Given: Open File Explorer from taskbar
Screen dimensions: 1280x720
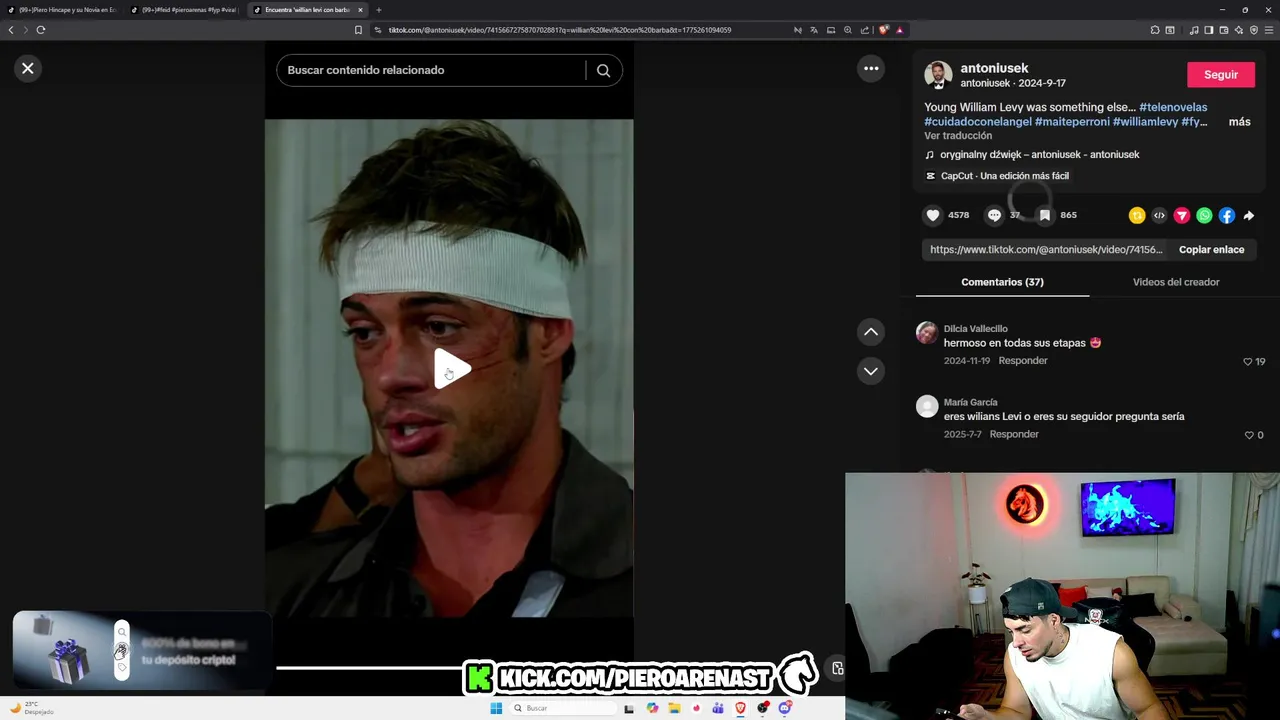Looking at the screenshot, I should point(674,708).
